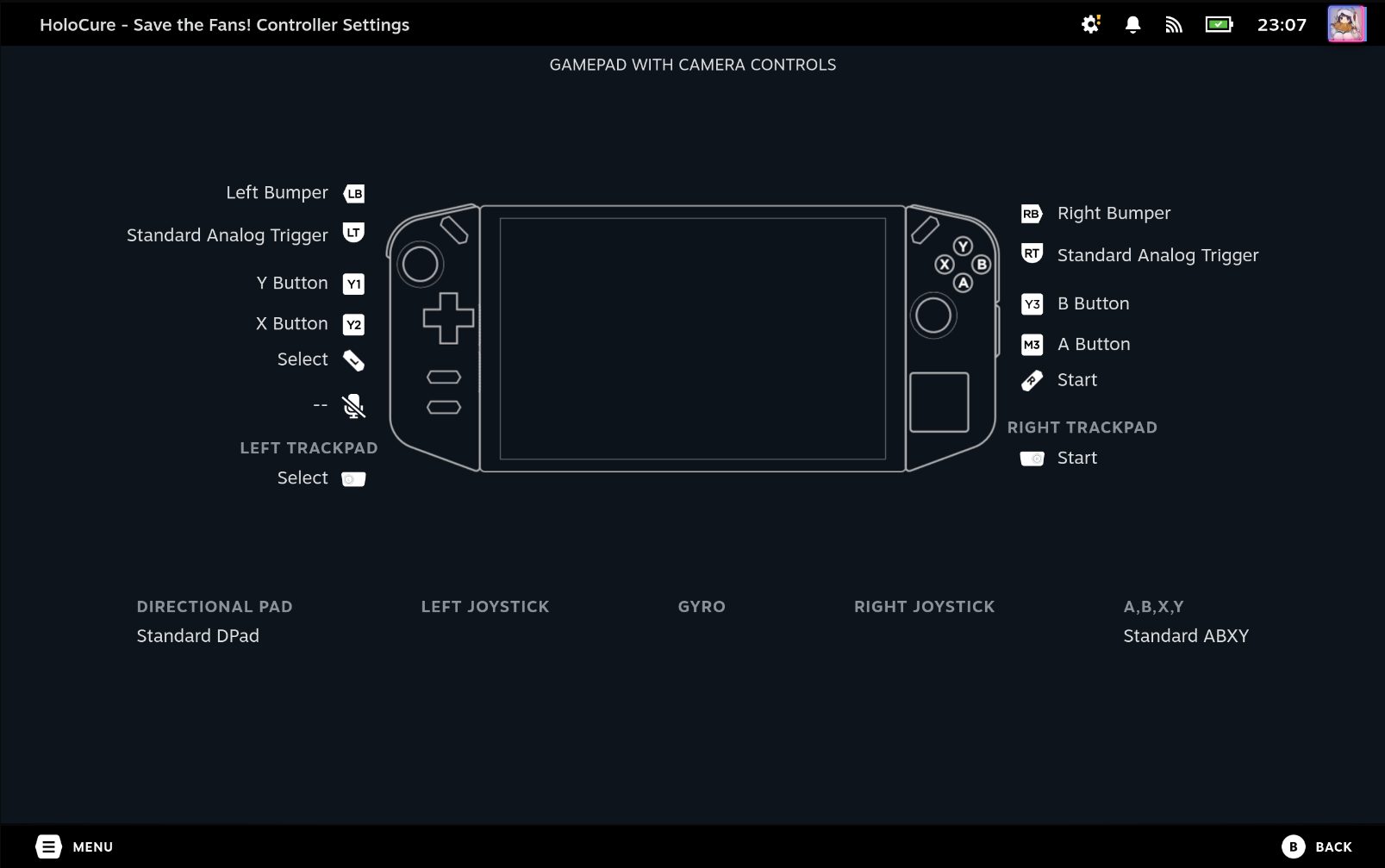The image size is (1385, 868).
Task: Select the Y1 back grip icon
Action: (x=354, y=284)
